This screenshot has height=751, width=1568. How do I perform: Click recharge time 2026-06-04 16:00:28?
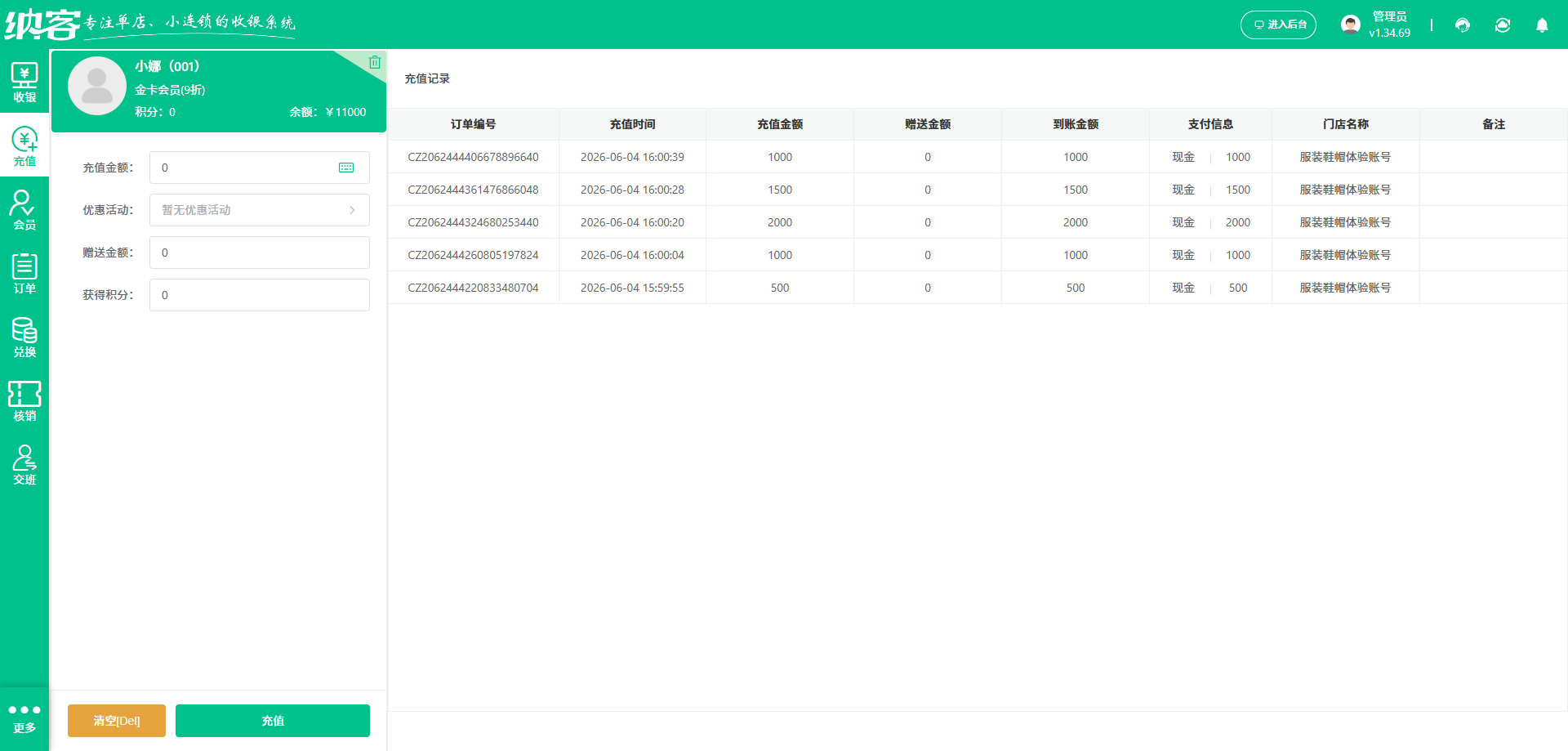tap(633, 190)
